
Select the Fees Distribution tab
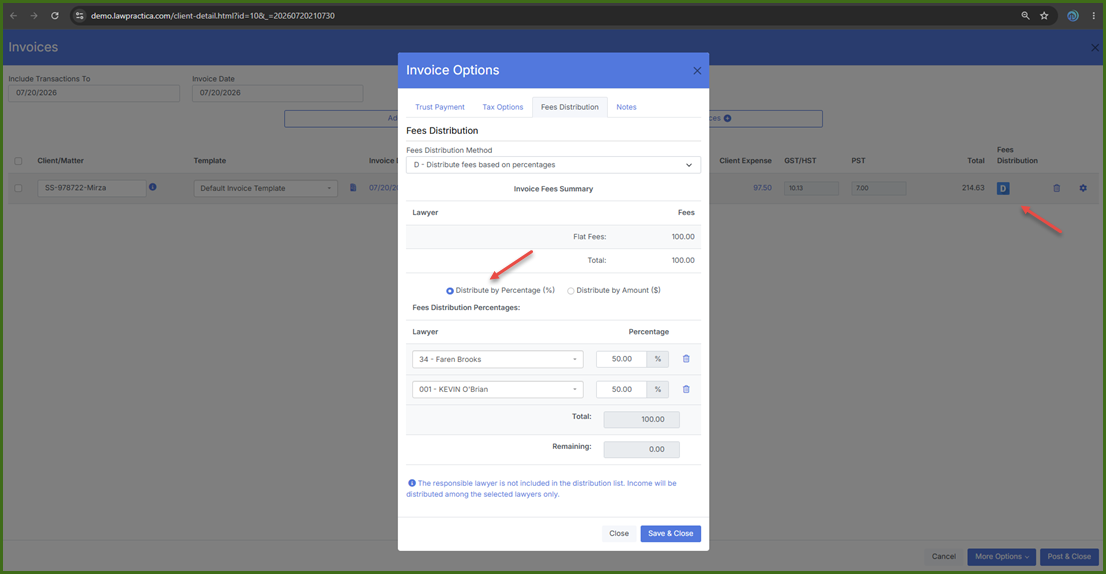coord(569,107)
